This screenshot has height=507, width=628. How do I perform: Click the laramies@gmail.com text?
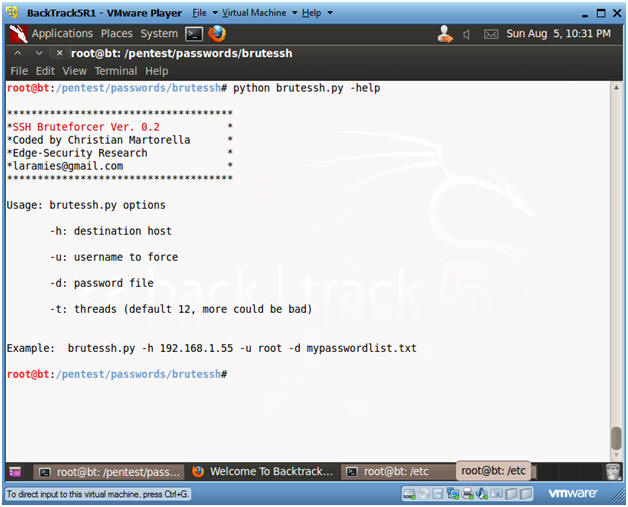point(68,166)
